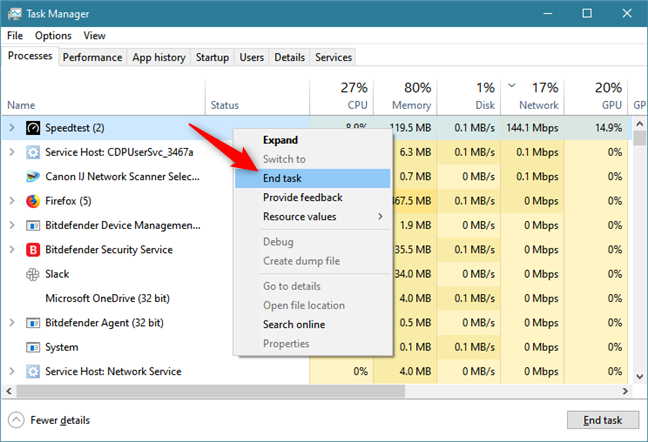Viewport: 648px width, 442px height.
Task: Click the Service Host CDPUserSvc gear icon
Action: [33, 152]
